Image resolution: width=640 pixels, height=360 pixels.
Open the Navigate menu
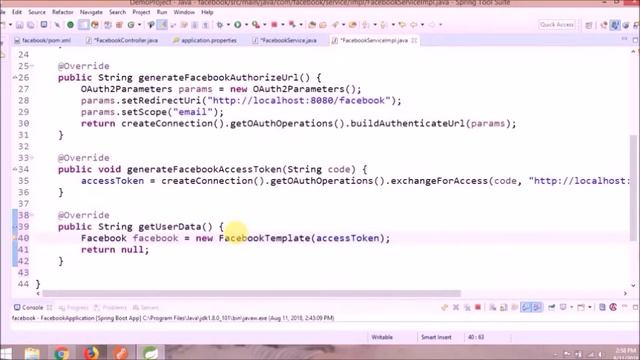pos(91,12)
